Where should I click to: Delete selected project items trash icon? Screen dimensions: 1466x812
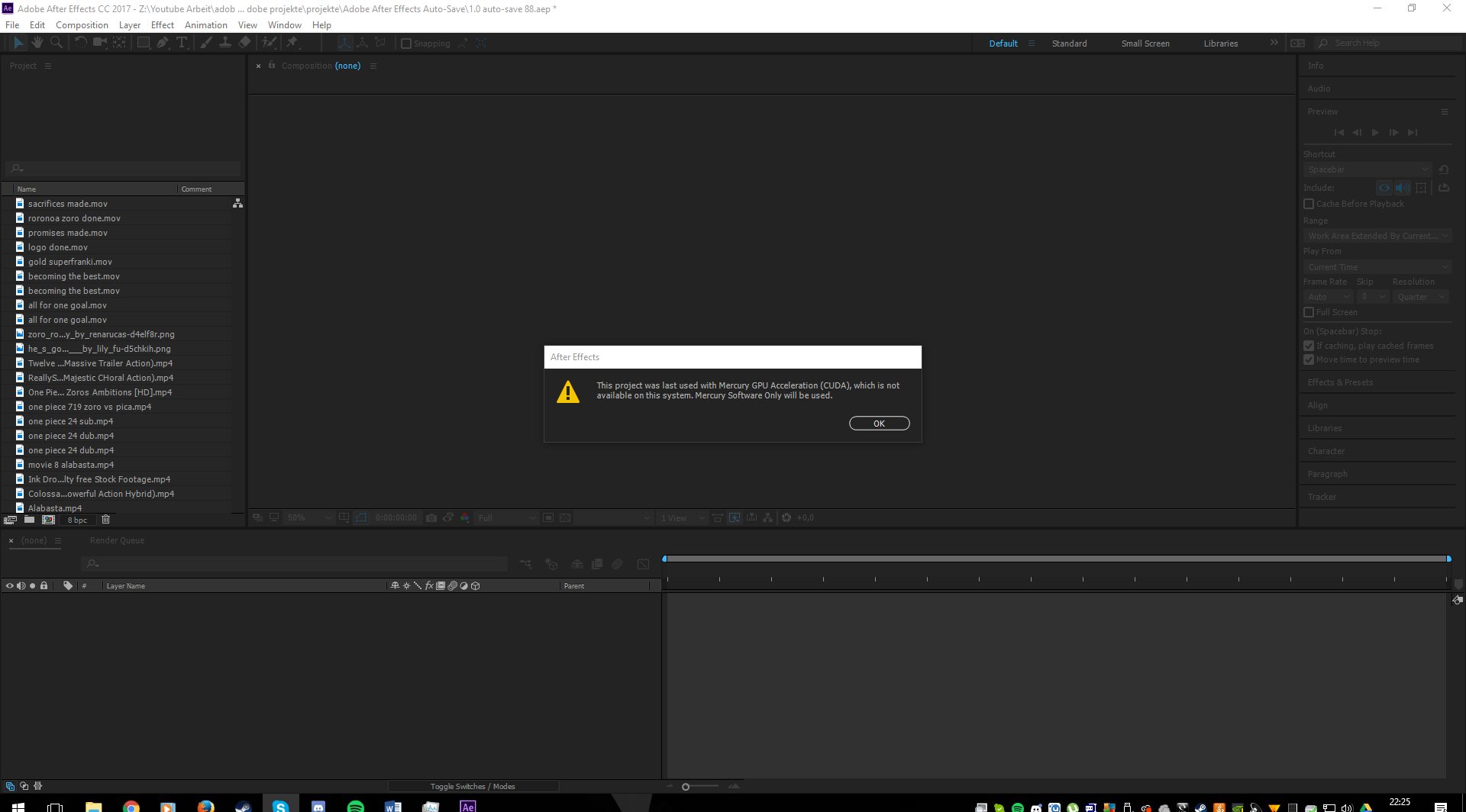[106, 520]
